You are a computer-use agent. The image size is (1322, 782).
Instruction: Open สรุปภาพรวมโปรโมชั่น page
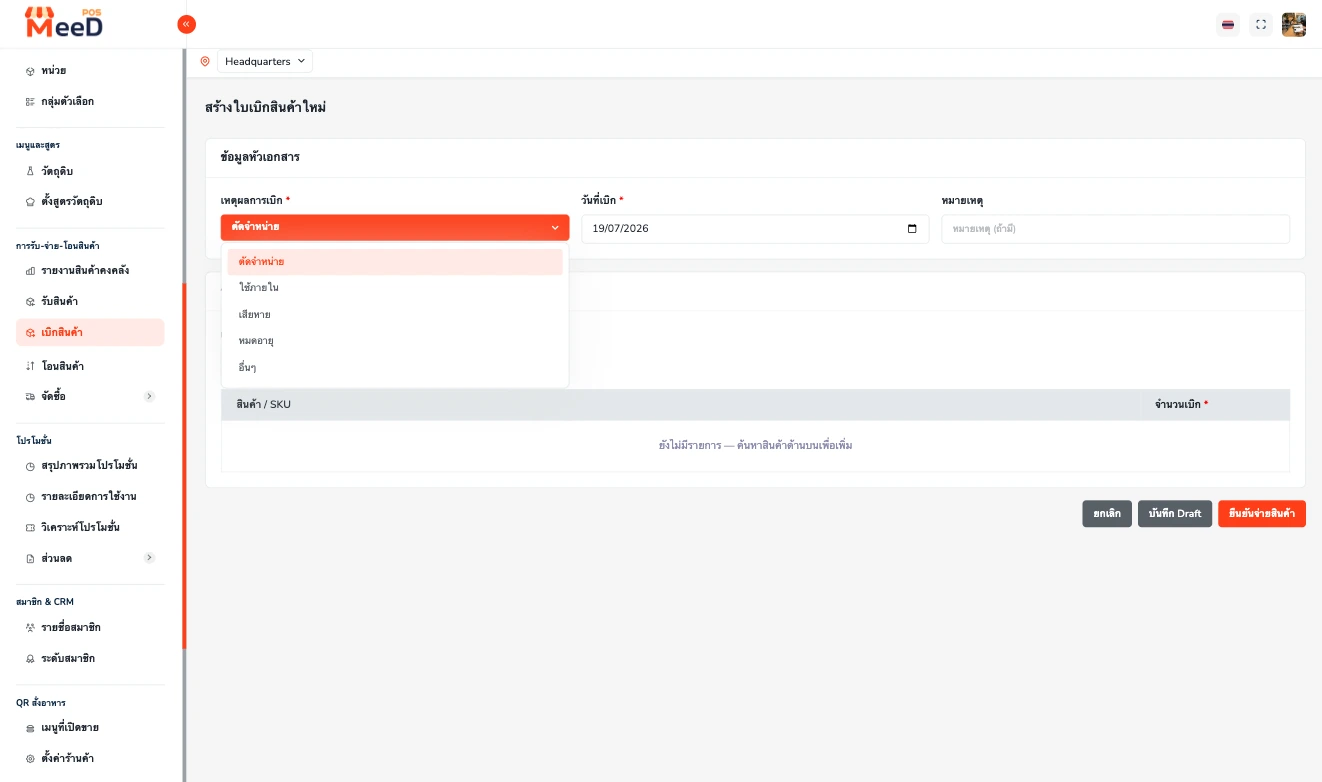[x=90, y=466]
